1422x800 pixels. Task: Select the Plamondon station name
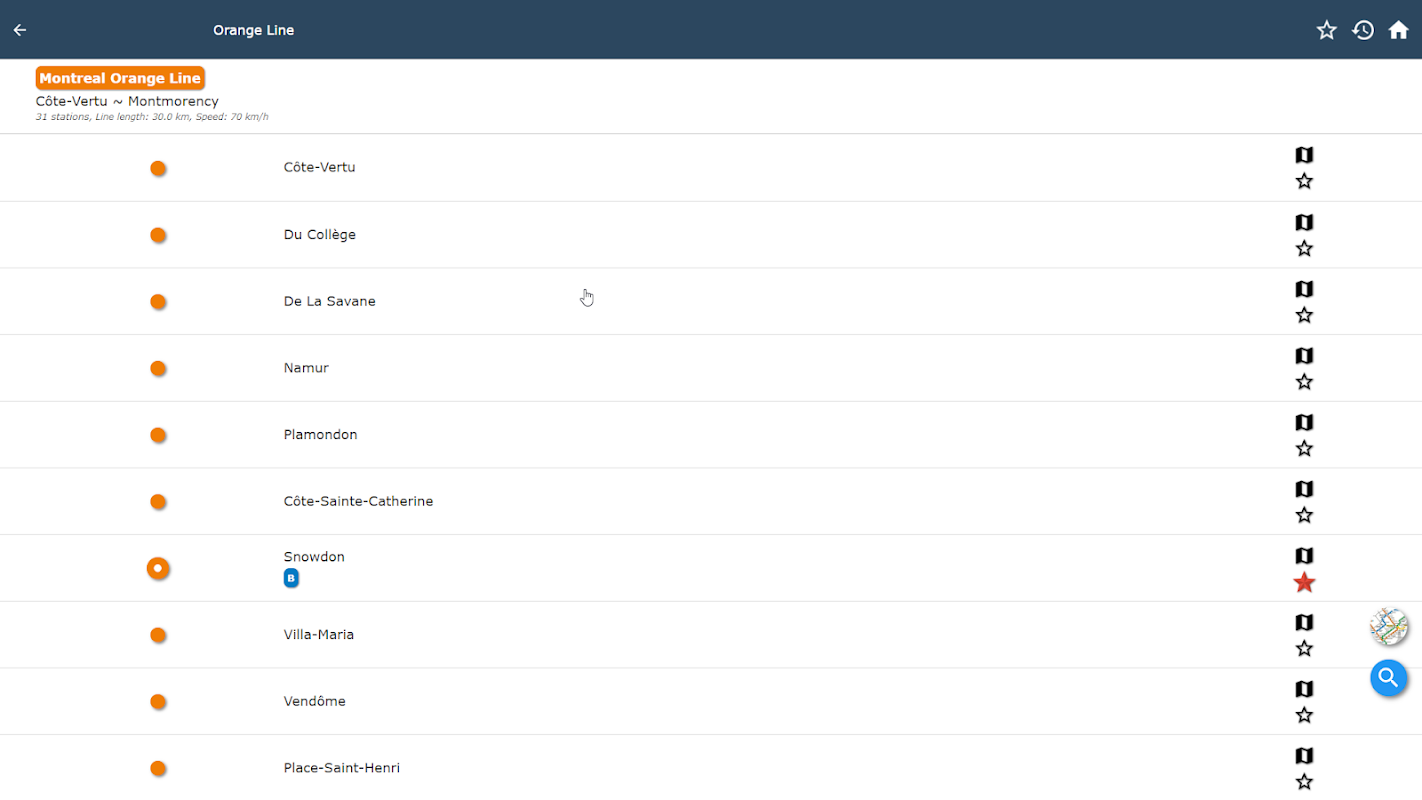click(320, 434)
